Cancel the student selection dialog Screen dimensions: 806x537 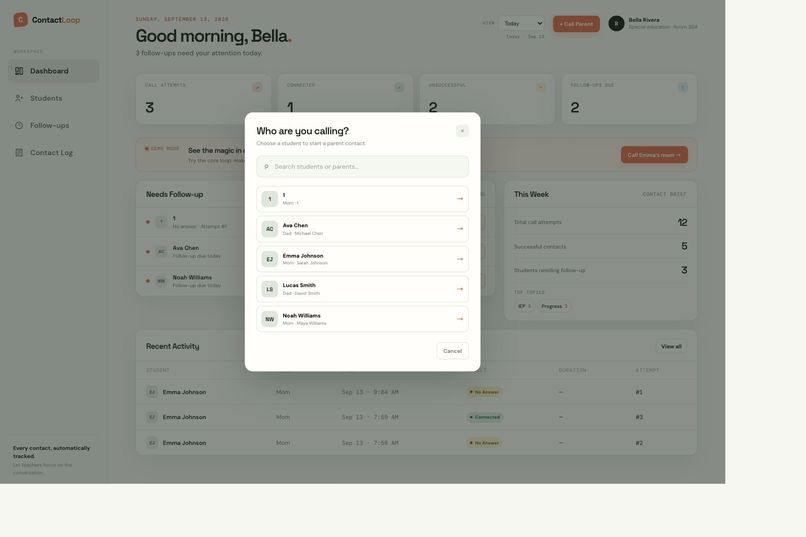click(x=452, y=351)
